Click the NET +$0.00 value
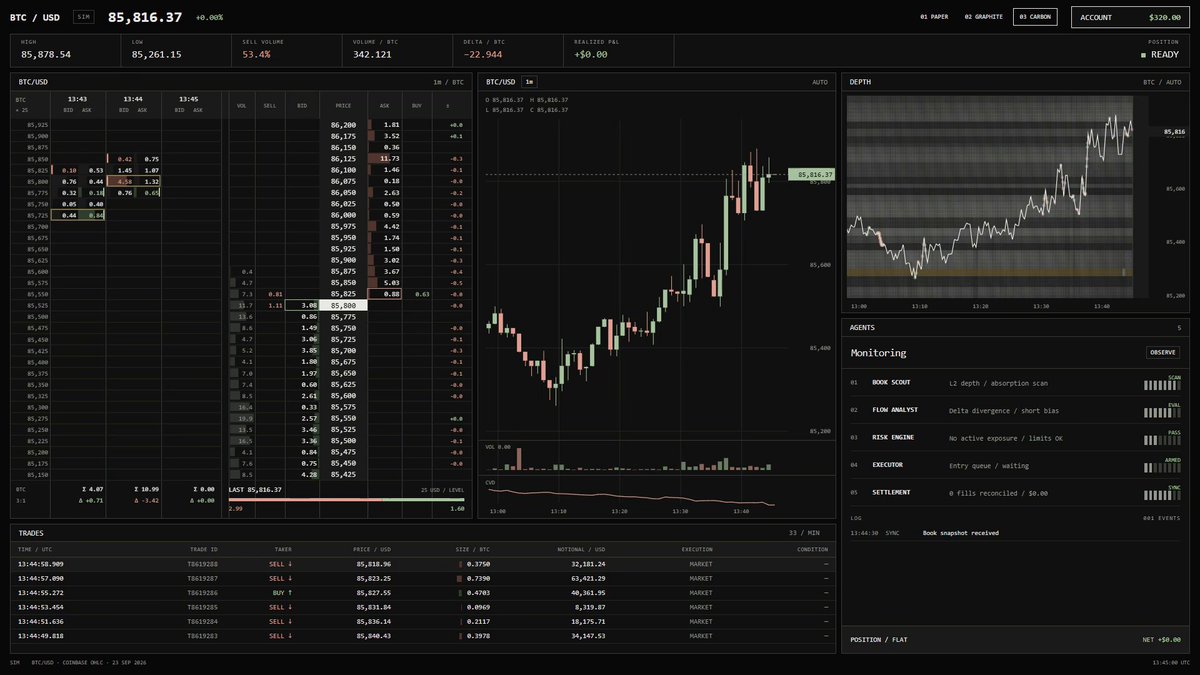1200x675 pixels. (1162, 639)
